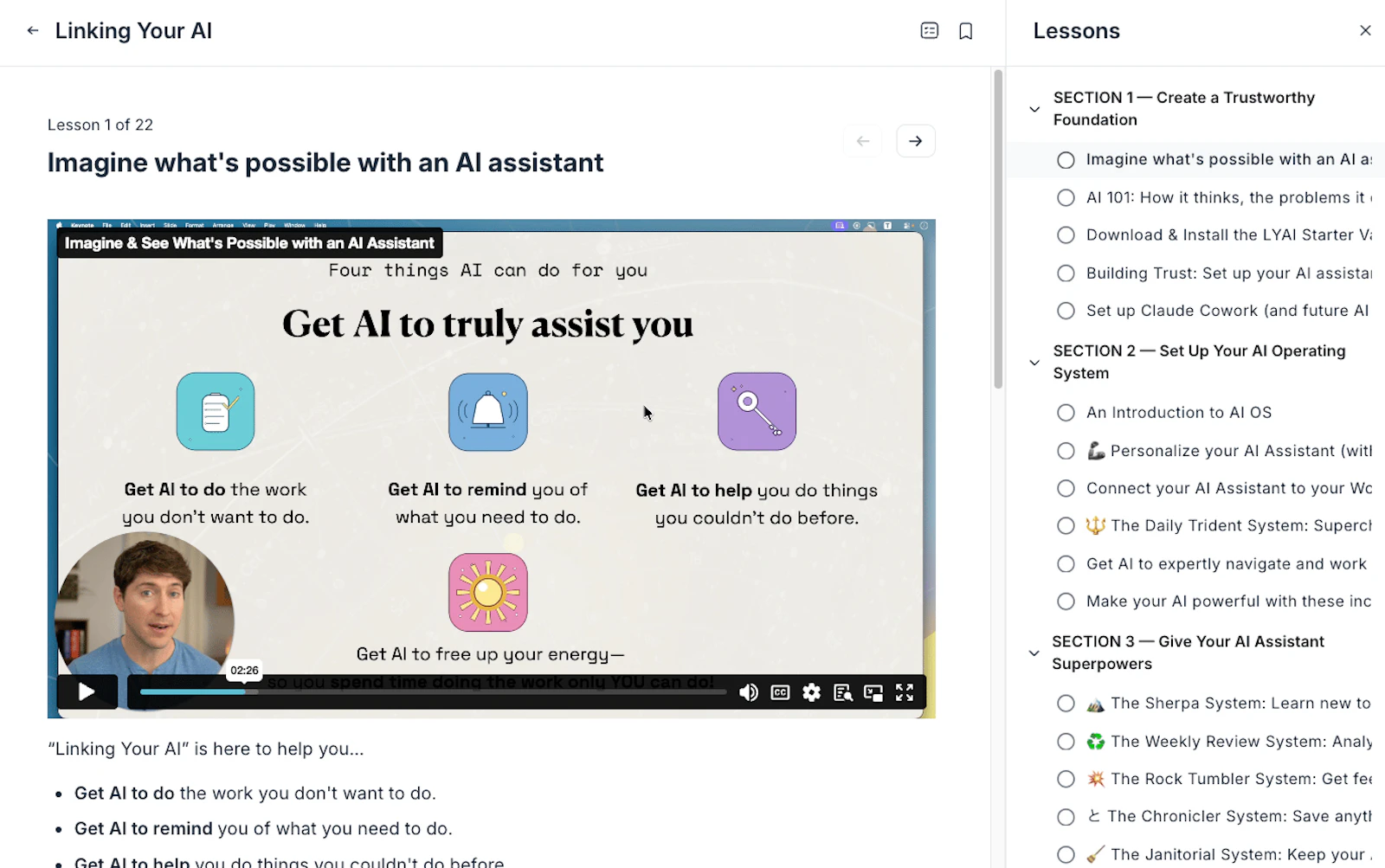The height and width of the screenshot is (868, 1385).
Task: Open the lesson list icon in header
Action: point(929,30)
